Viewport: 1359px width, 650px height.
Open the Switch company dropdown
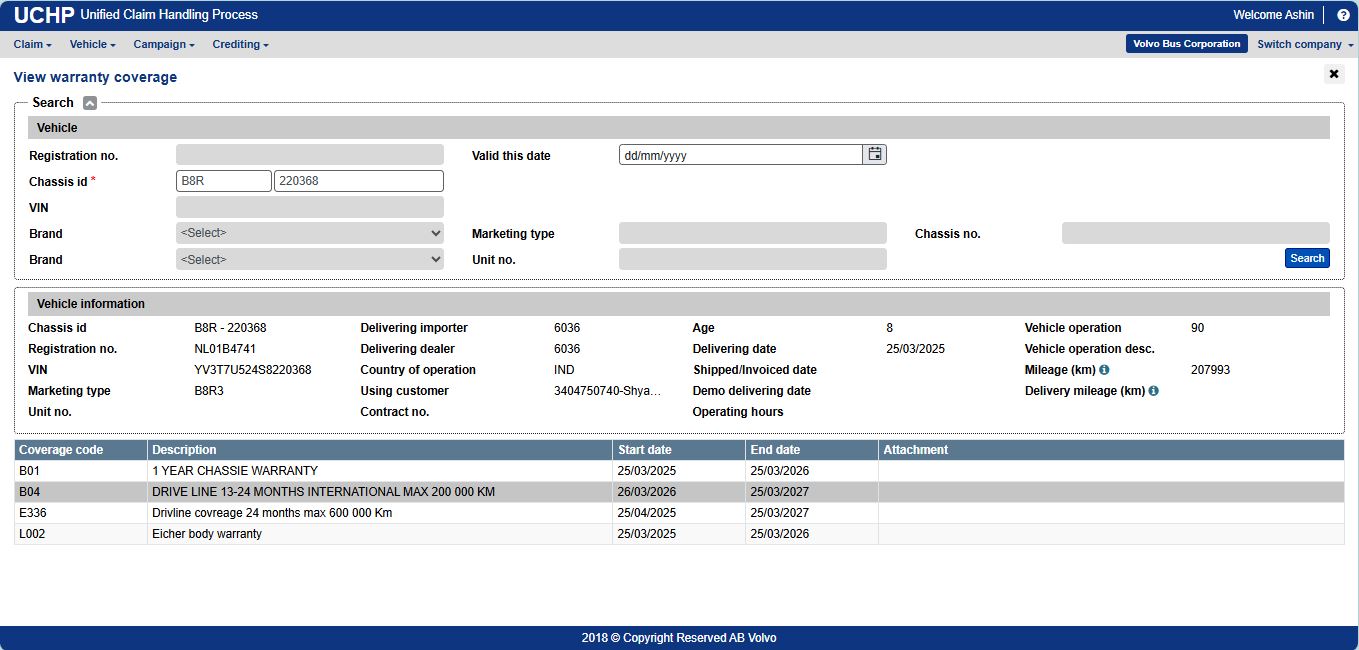coord(1304,44)
